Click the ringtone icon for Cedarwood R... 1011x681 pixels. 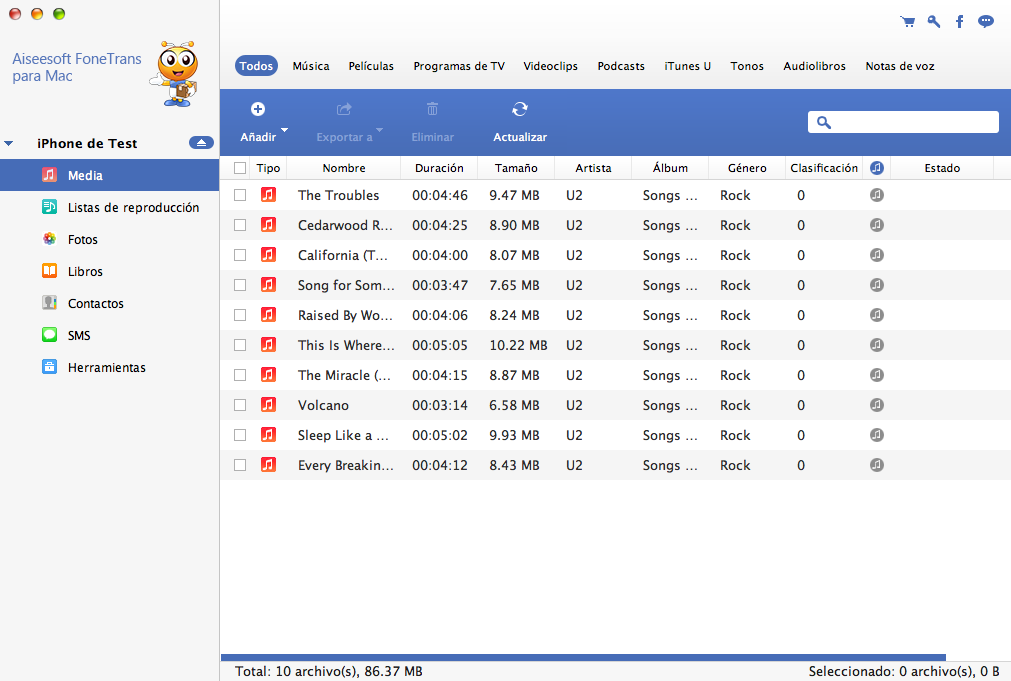pyautogui.click(x=876, y=225)
